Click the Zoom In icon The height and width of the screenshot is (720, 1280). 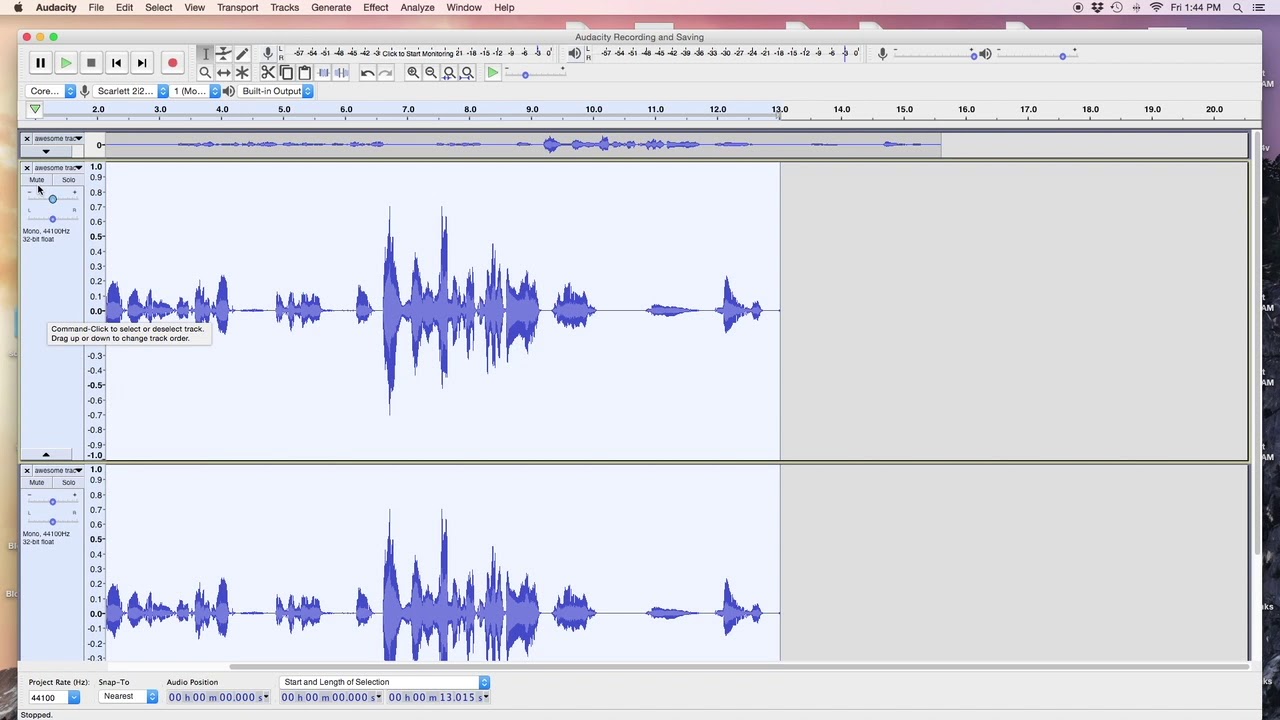pyautogui.click(x=412, y=73)
